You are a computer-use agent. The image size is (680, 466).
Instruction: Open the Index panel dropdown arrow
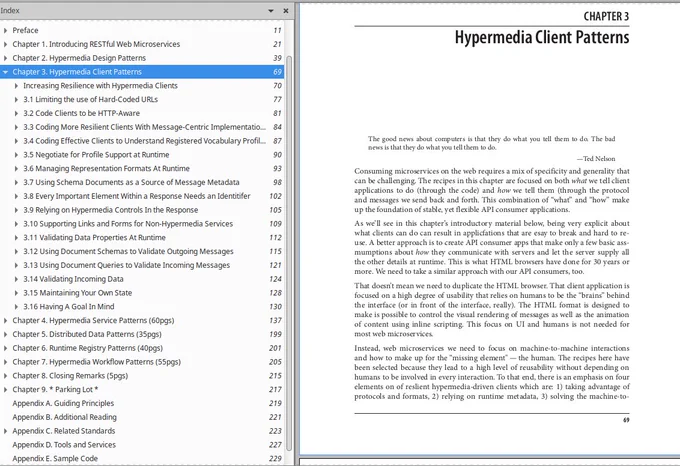click(x=271, y=11)
